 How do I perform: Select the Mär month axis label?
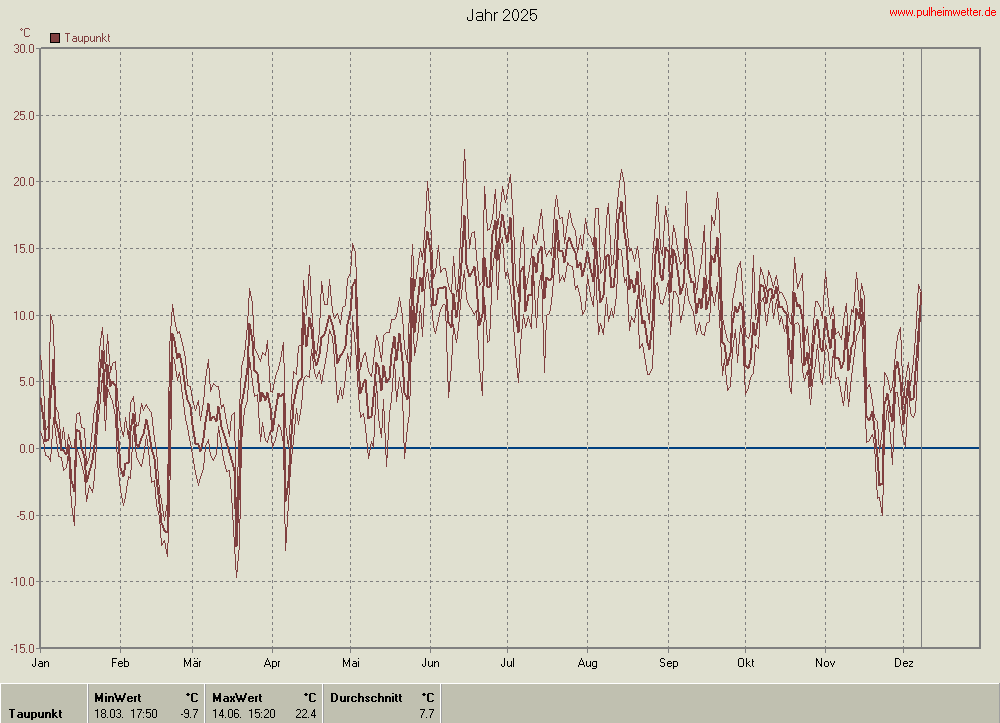[x=193, y=662]
